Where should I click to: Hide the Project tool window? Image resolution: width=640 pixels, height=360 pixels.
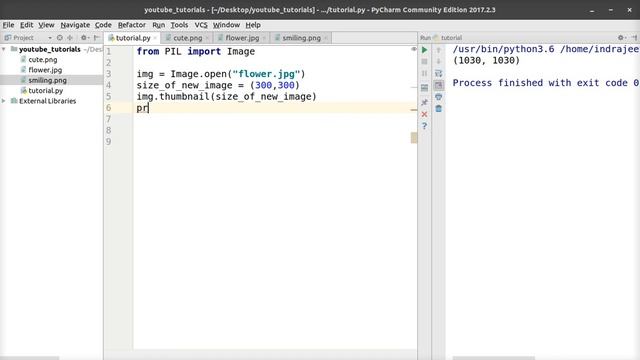coord(97,38)
